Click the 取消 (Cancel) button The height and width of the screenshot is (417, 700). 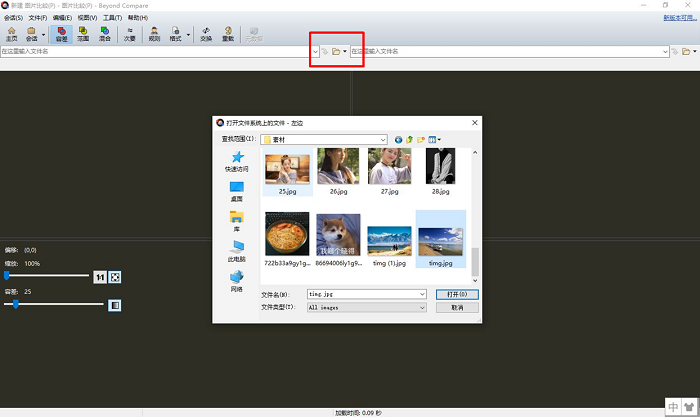[457, 308]
